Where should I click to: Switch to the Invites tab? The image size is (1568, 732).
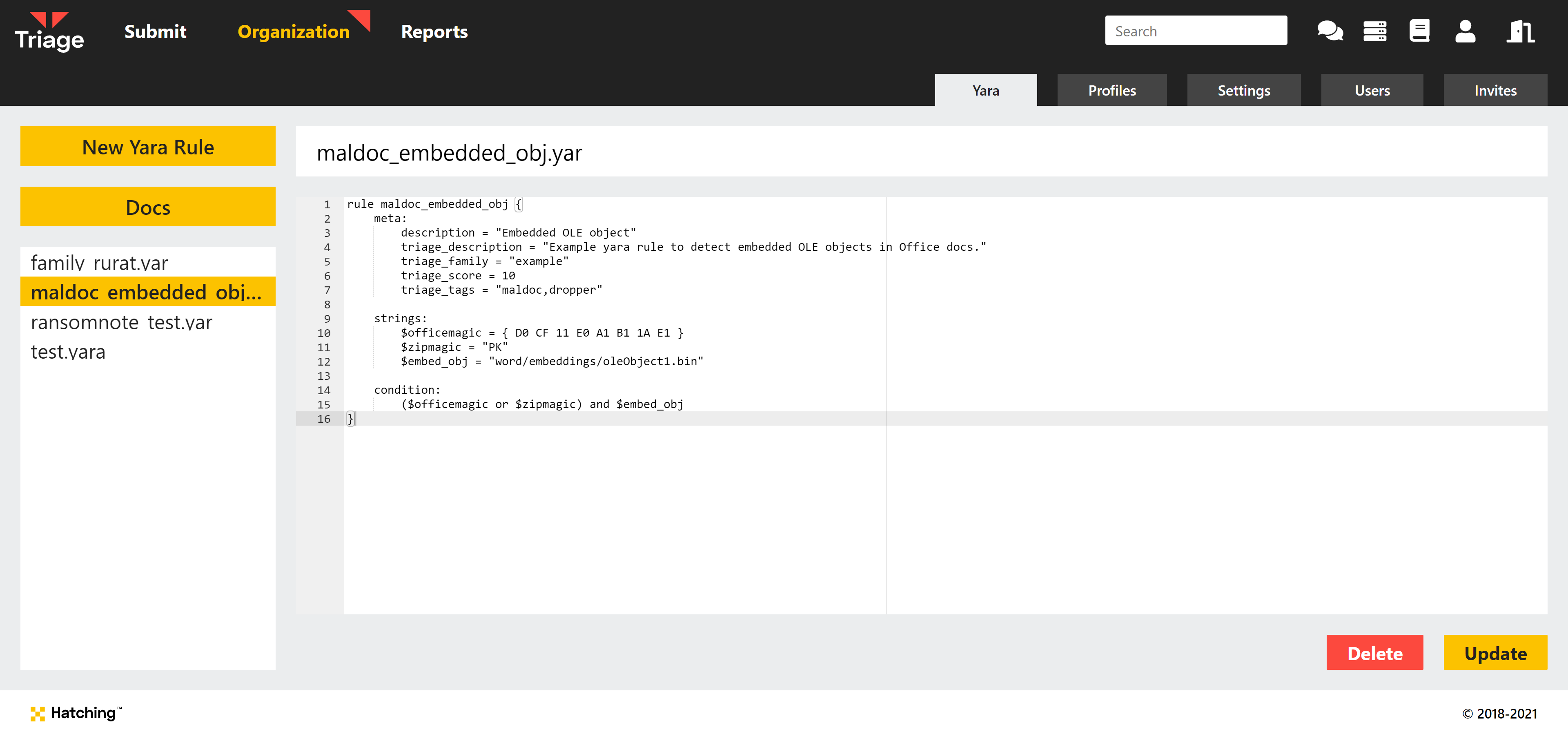click(1495, 90)
